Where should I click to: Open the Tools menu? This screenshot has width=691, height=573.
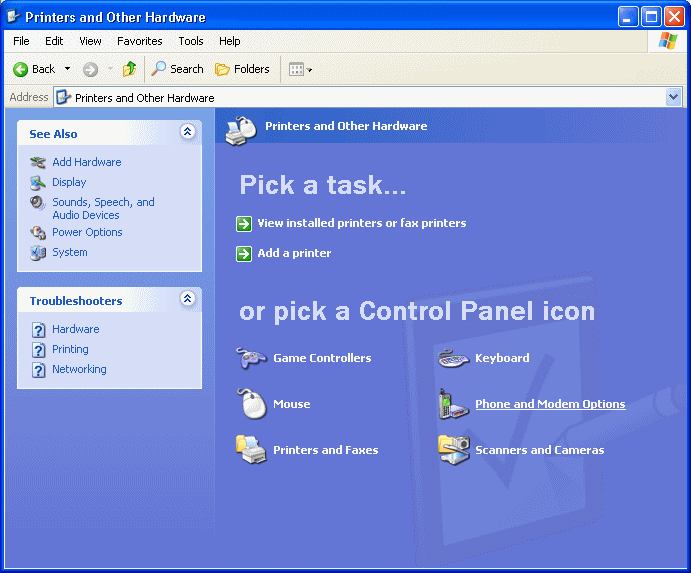(x=190, y=41)
